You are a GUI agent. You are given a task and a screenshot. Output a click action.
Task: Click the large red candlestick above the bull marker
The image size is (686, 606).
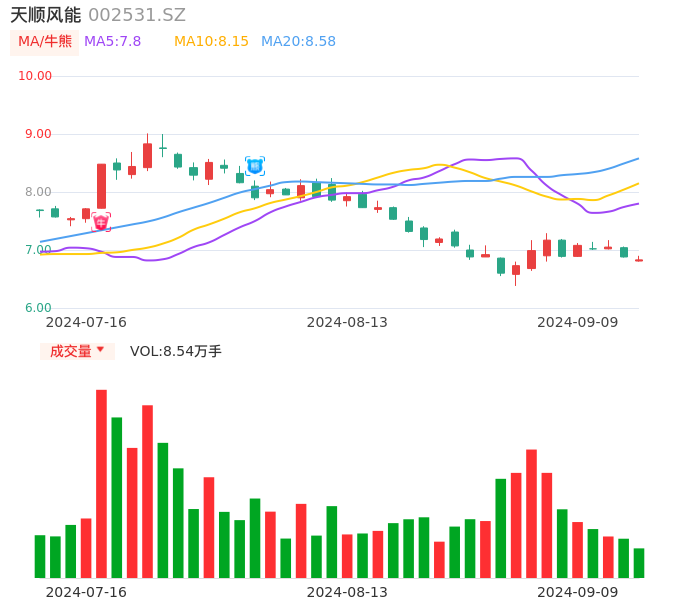click(x=102, y=186)
